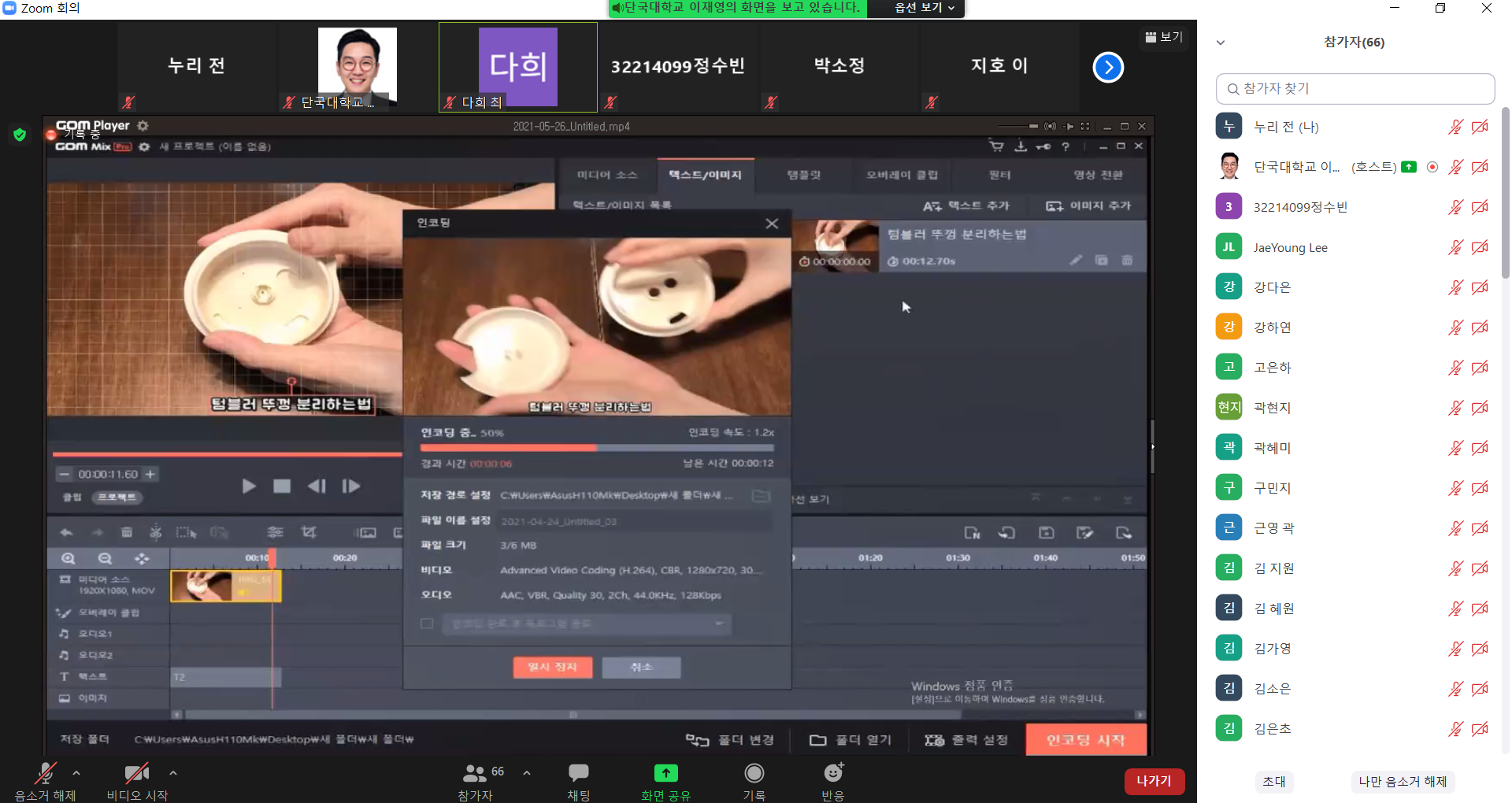Click GOM Mix download icon
This screenshot has width=1512, height=803.
point(1021,146)
